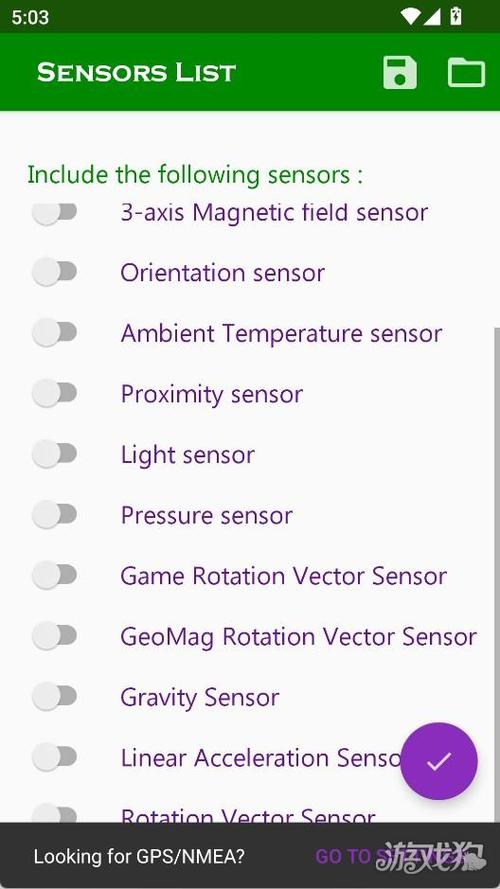Enable GeoMag Rotation Vector Sensor switch
500x889 pixels.
[54, 636]
